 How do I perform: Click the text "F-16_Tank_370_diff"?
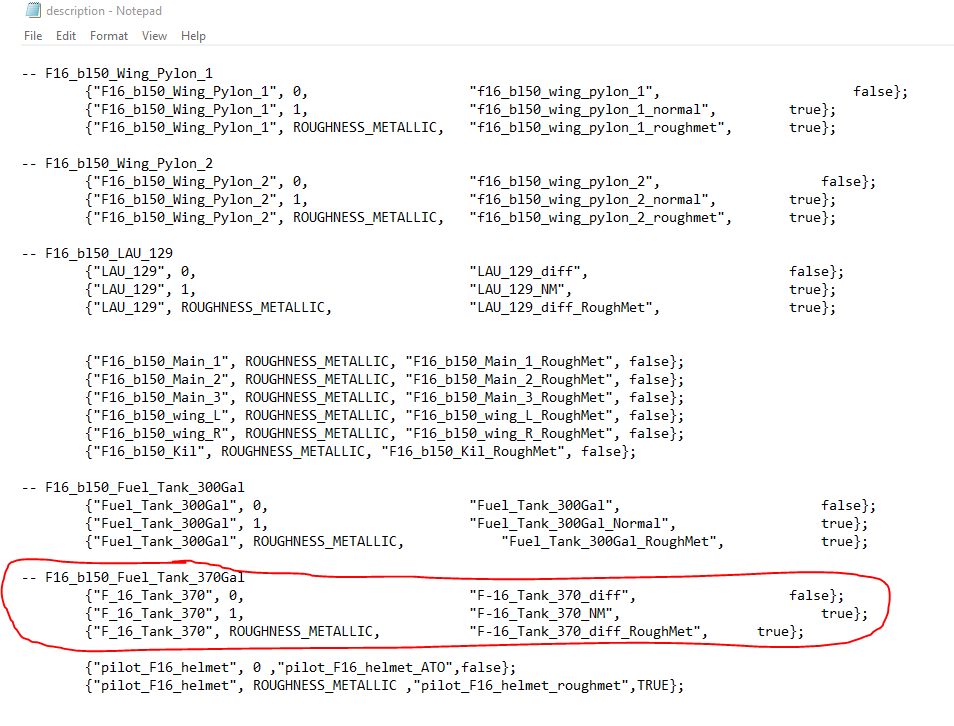549,596
